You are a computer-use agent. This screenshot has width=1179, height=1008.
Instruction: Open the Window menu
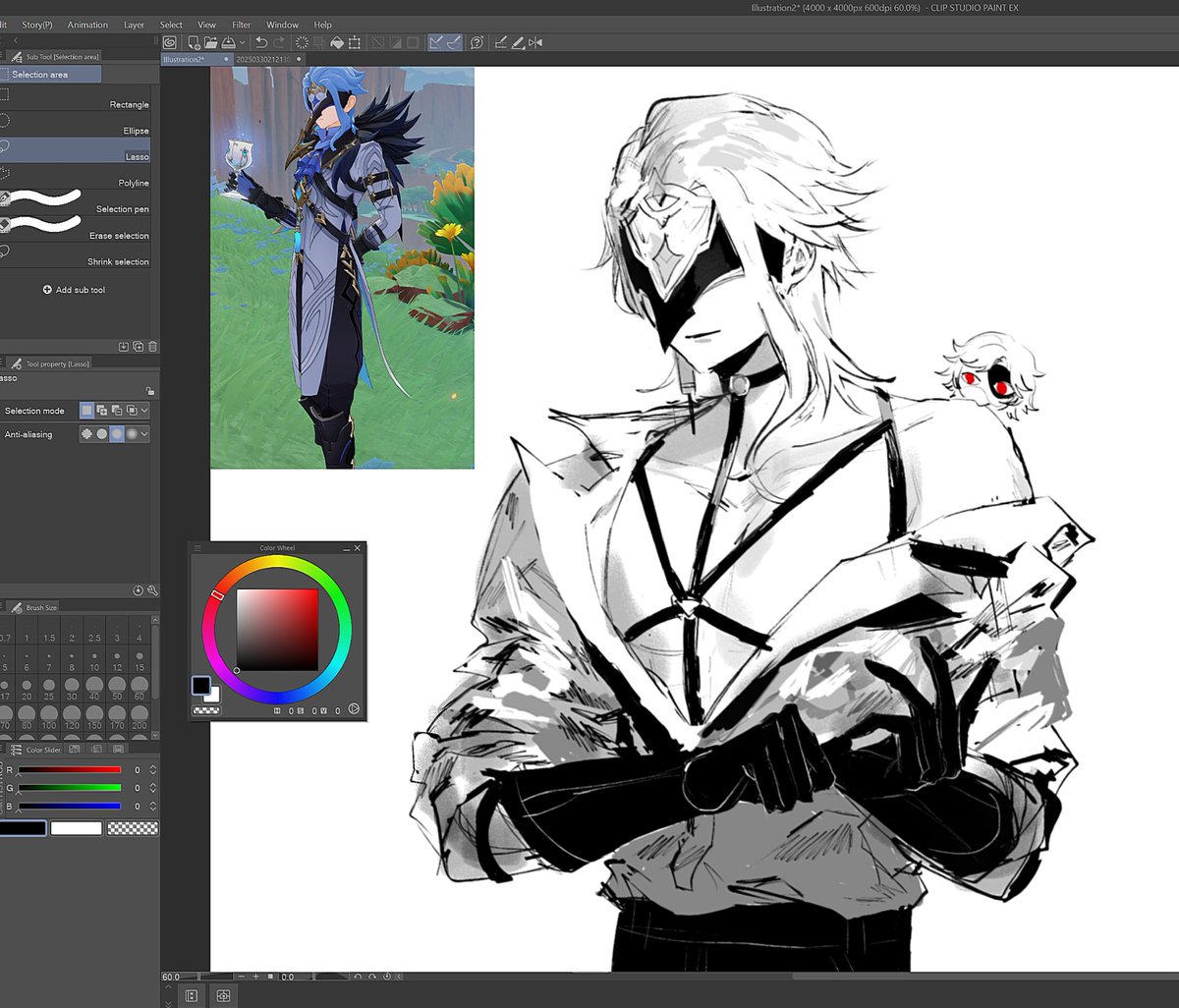[282, 25]
